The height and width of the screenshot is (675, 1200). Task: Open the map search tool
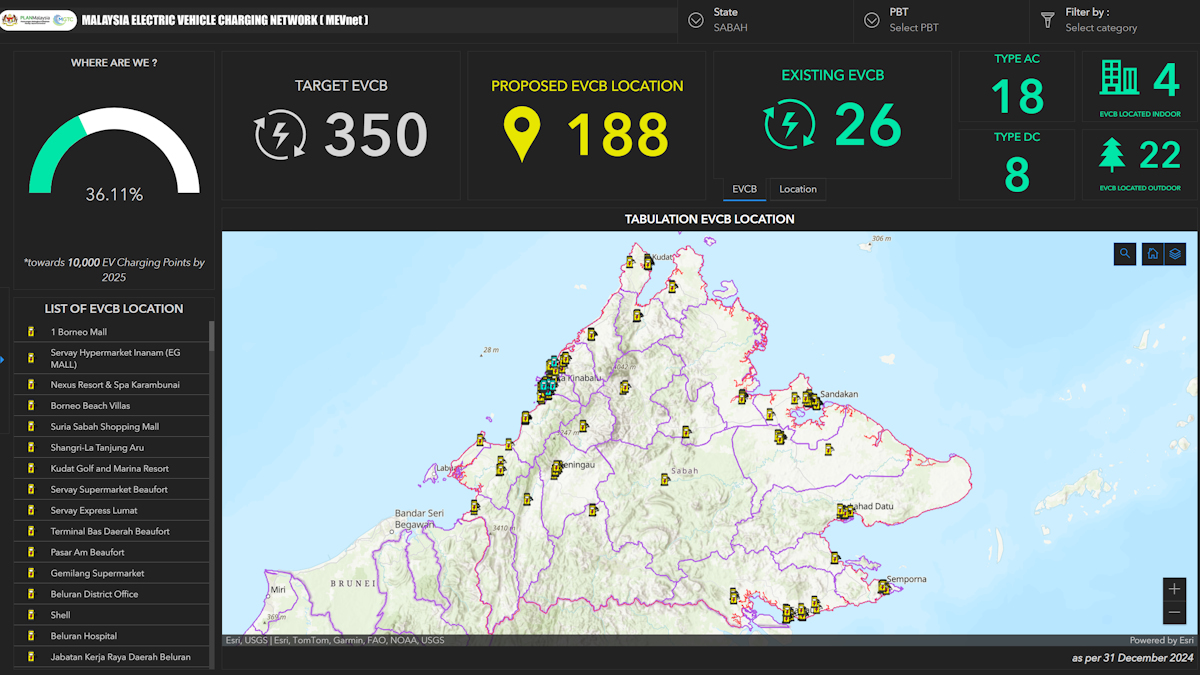[x=1125, y=254]
